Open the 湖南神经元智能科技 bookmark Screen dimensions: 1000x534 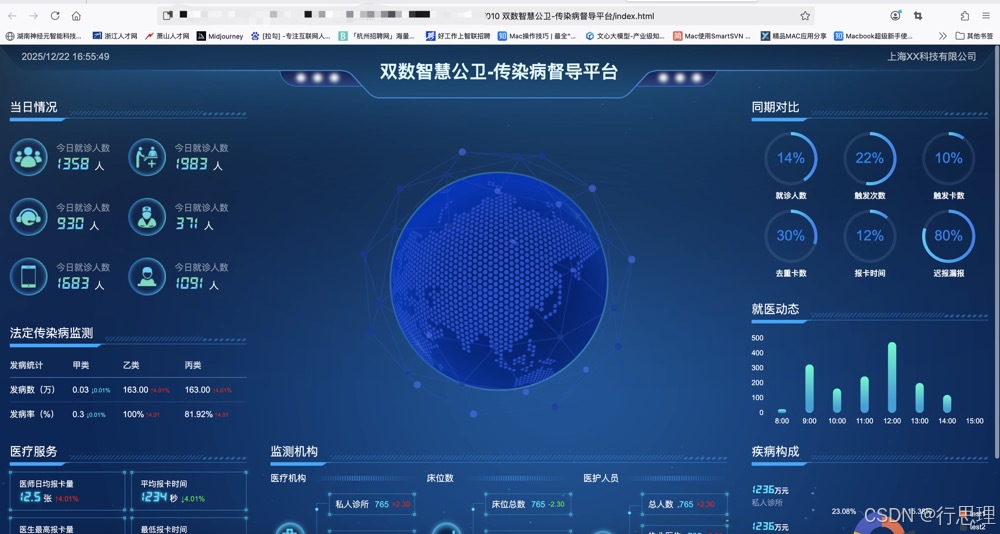43,36
